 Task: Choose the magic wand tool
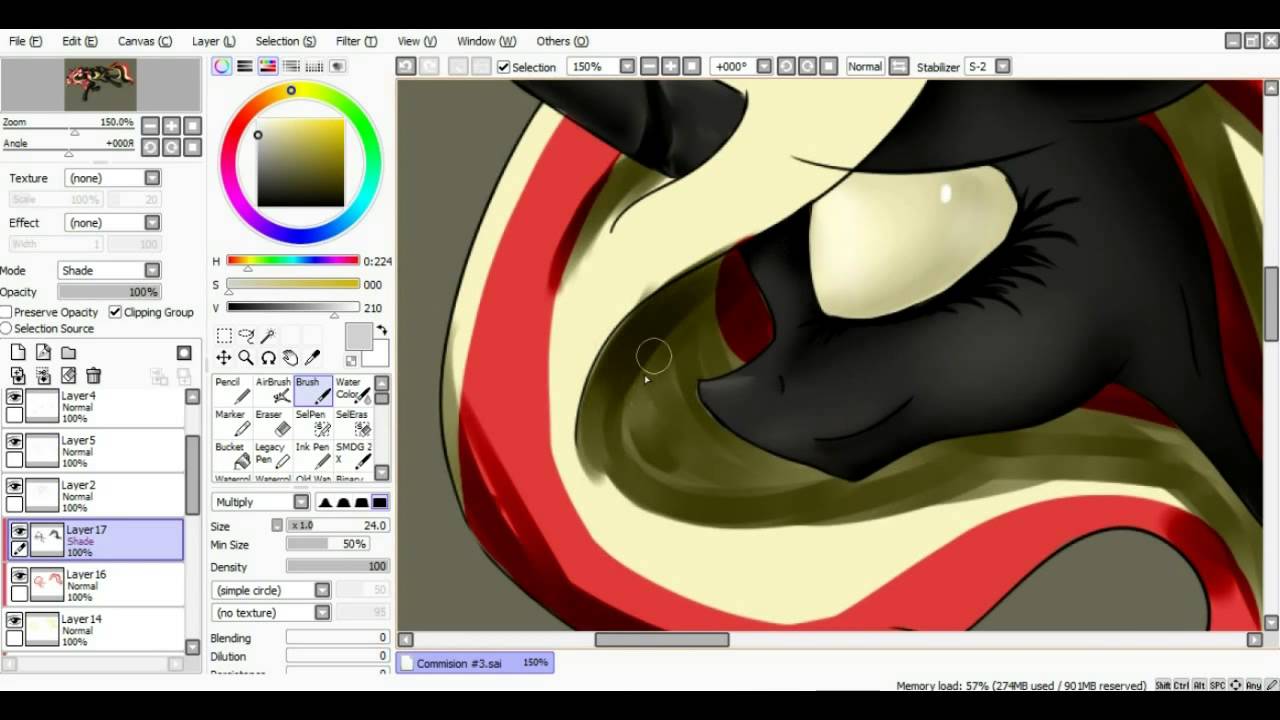click(268, 336)
